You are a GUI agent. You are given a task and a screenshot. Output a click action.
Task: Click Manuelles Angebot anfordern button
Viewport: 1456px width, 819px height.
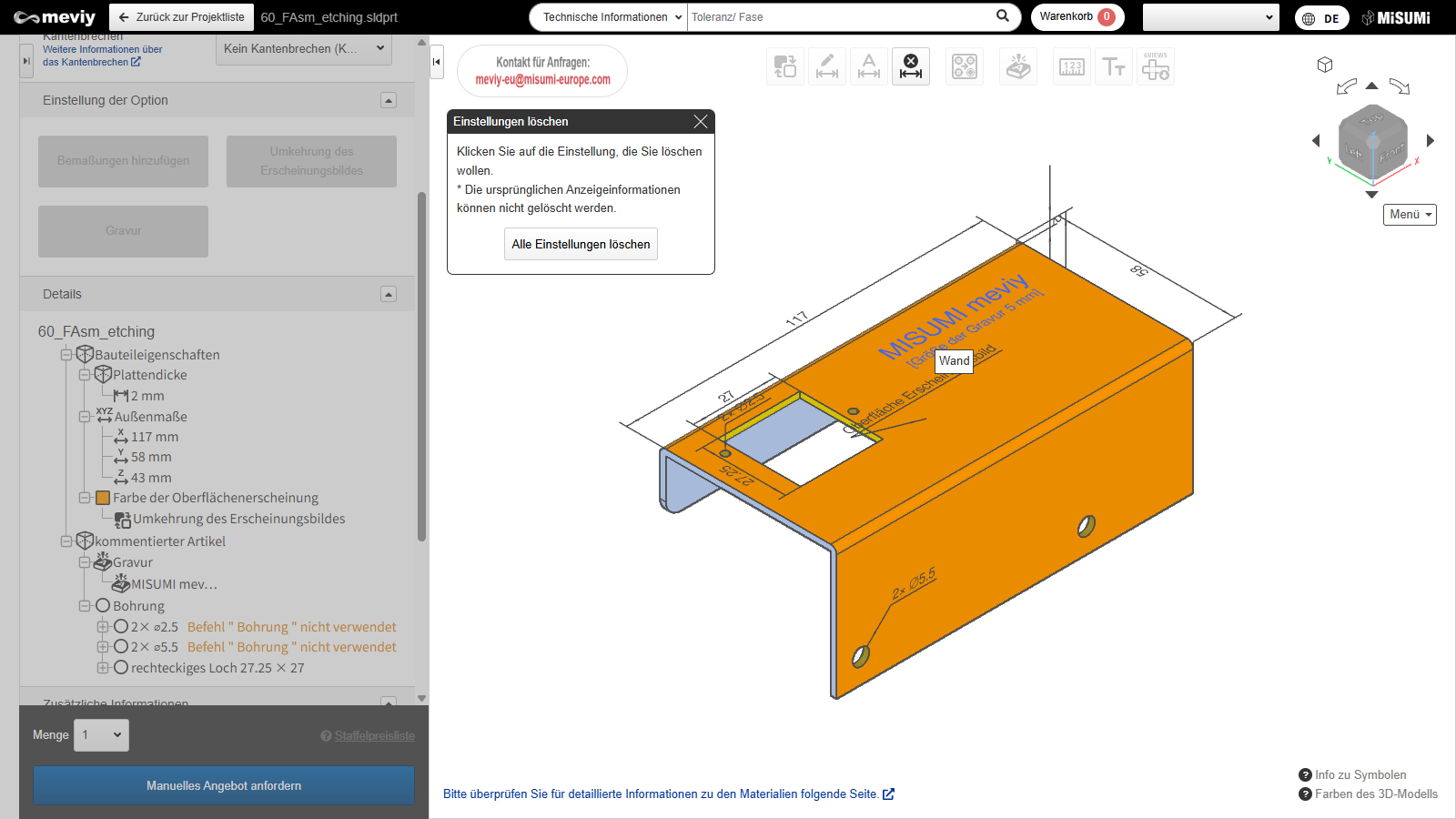tap(224, 785)
